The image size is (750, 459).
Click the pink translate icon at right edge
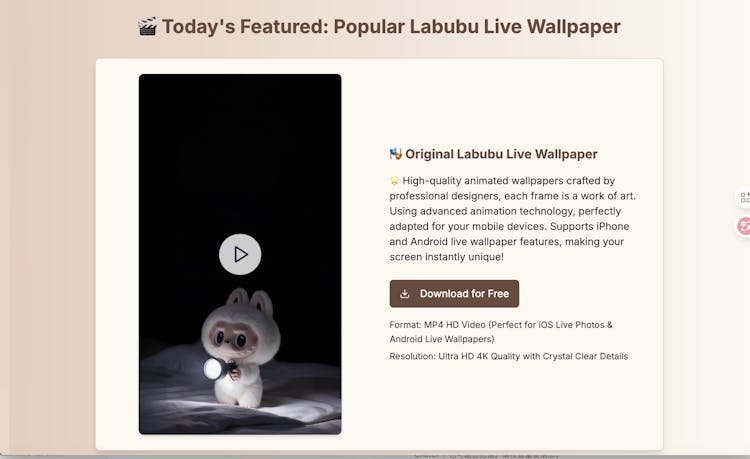[x=744, y=226]
